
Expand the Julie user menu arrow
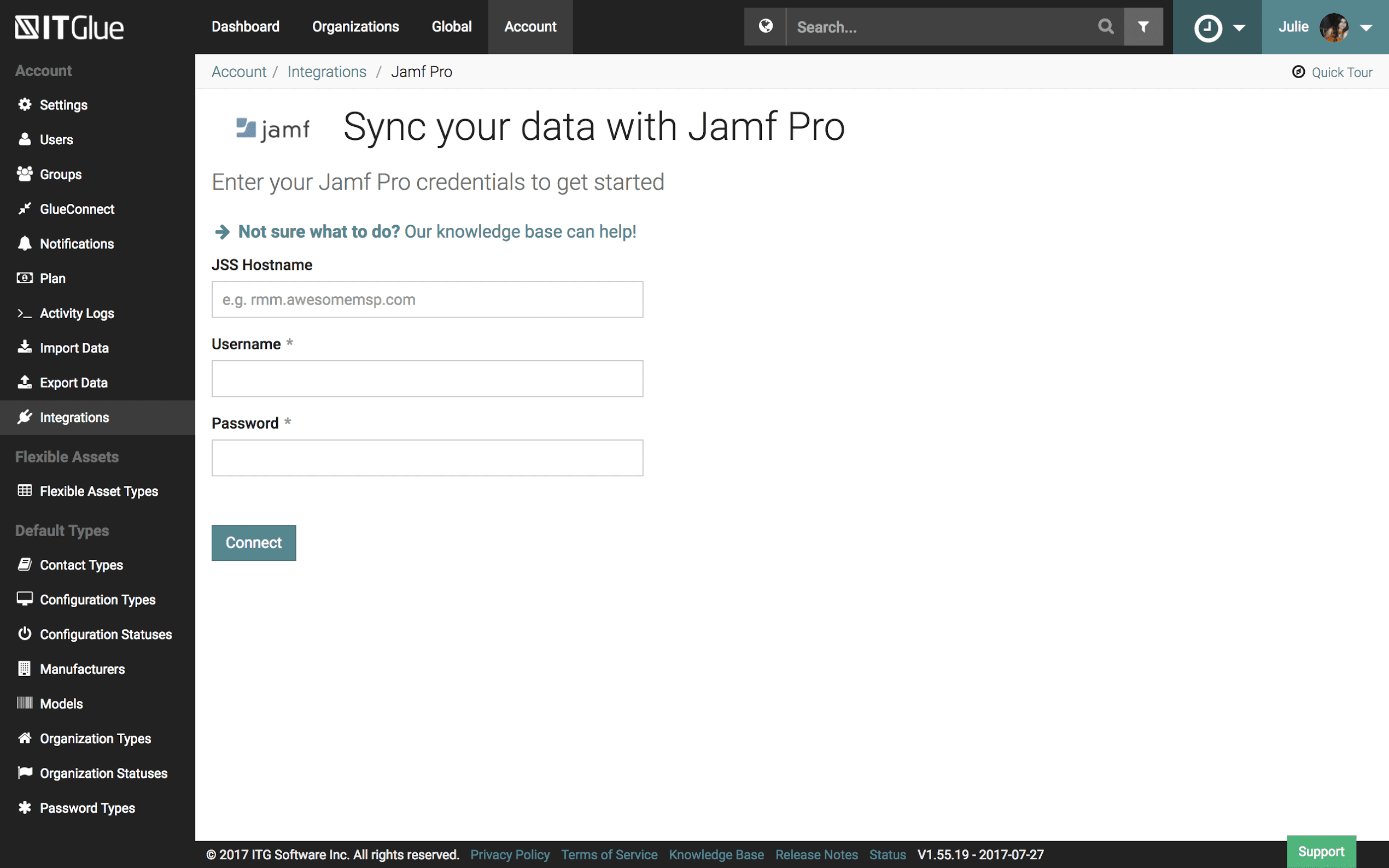point(1367,27)
